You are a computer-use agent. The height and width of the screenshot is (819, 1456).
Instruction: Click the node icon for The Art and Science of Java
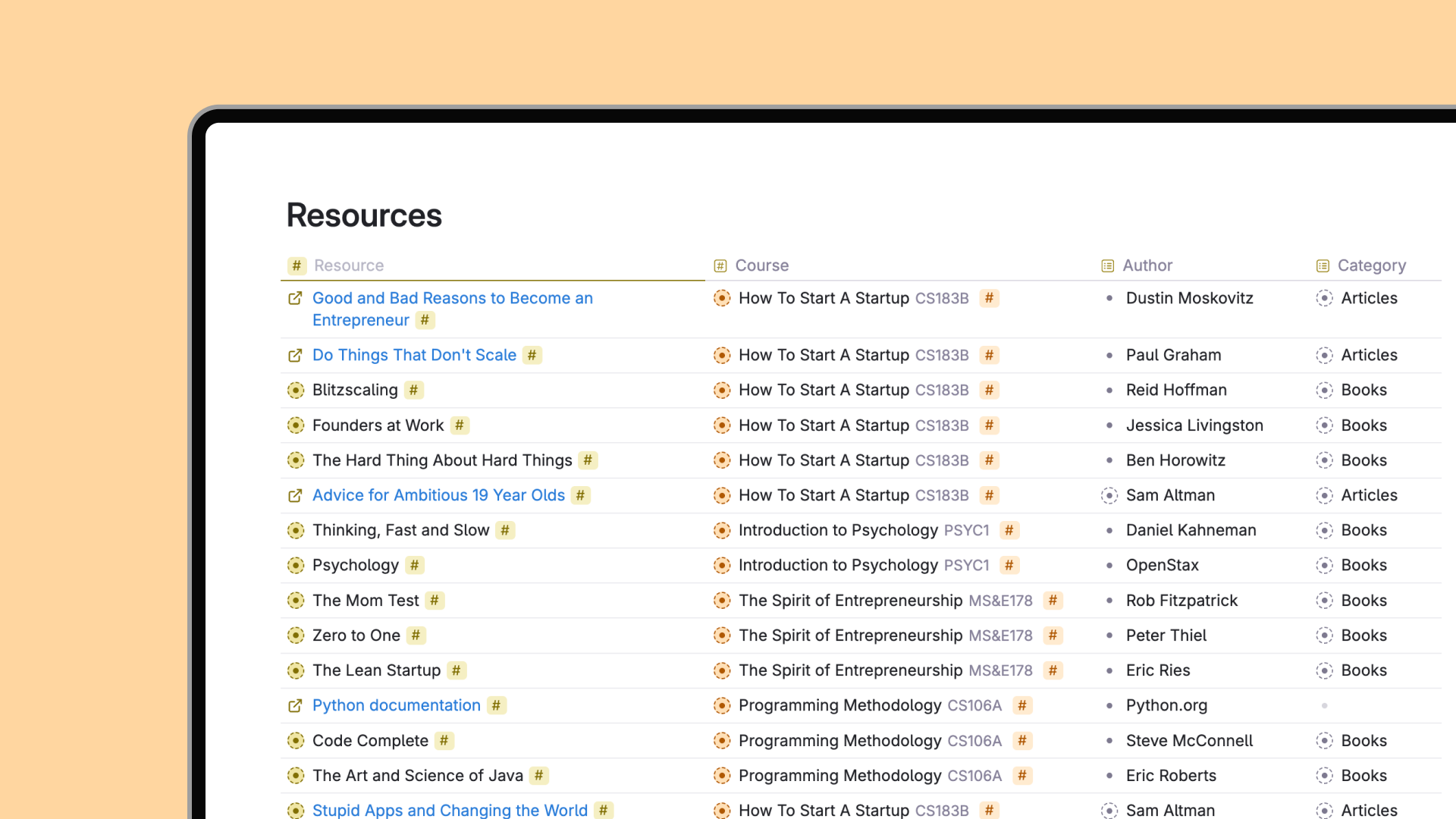coord(296,776)
